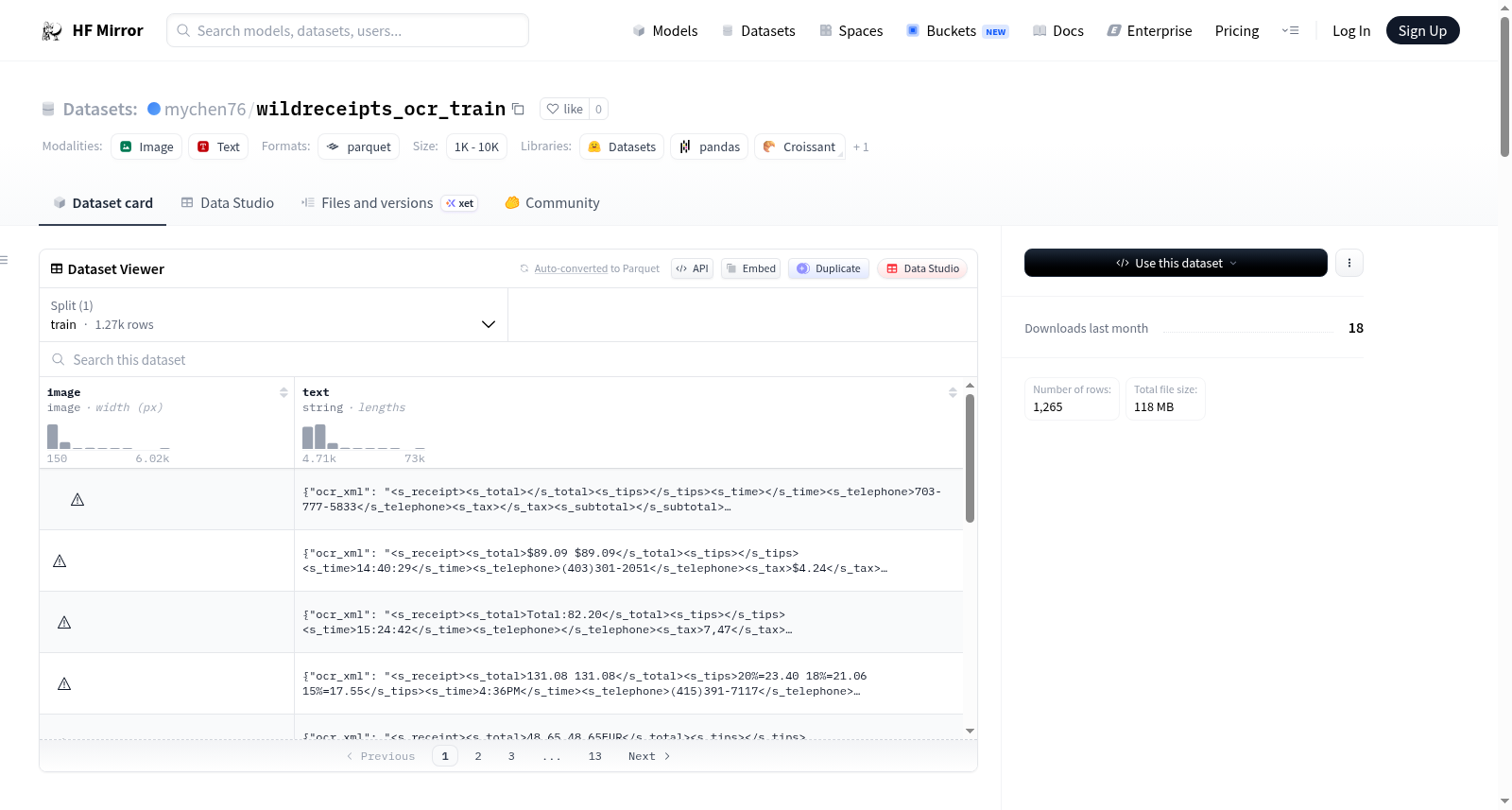Focus the Search this dataset field
The width and height of the screenshot is (1512, 810).
point(508,359)
